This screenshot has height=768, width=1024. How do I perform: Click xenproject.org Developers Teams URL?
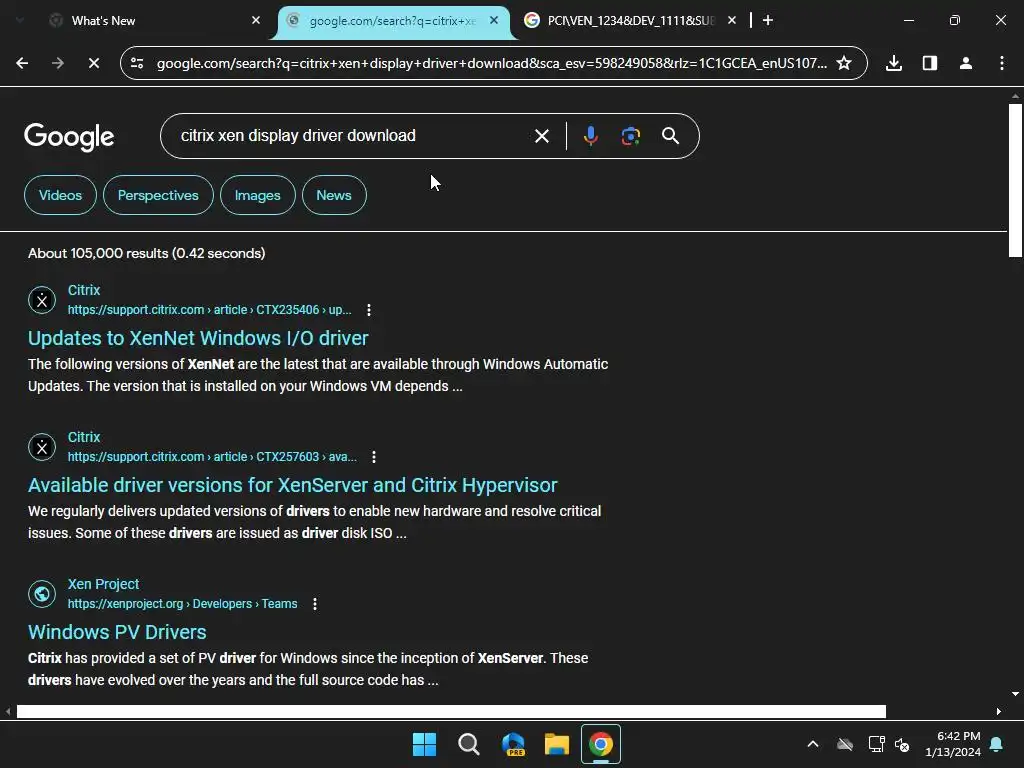tap(182, 604)
